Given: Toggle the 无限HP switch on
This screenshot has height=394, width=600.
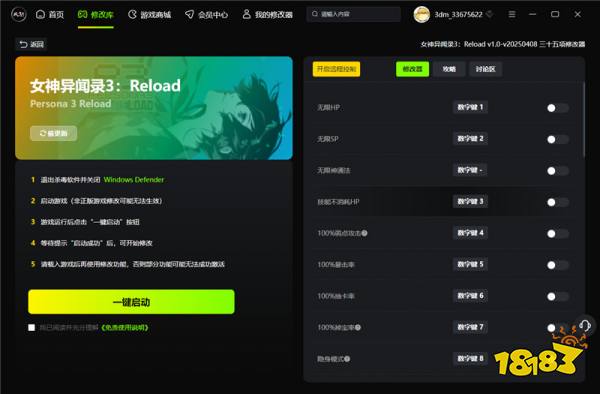Looking at the screenshot, I should [x=558, y=108].
